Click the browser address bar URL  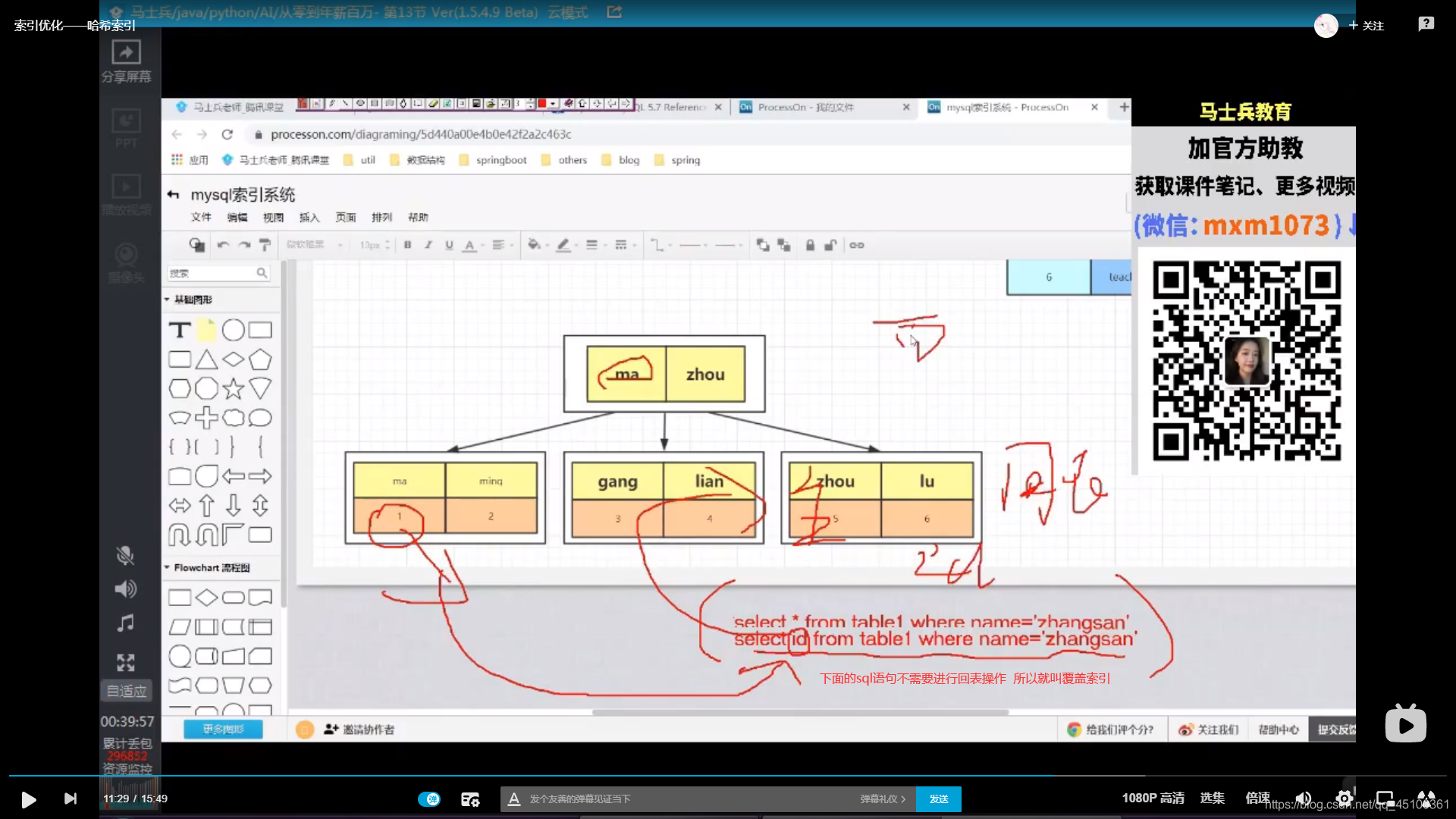click(421, 134)
